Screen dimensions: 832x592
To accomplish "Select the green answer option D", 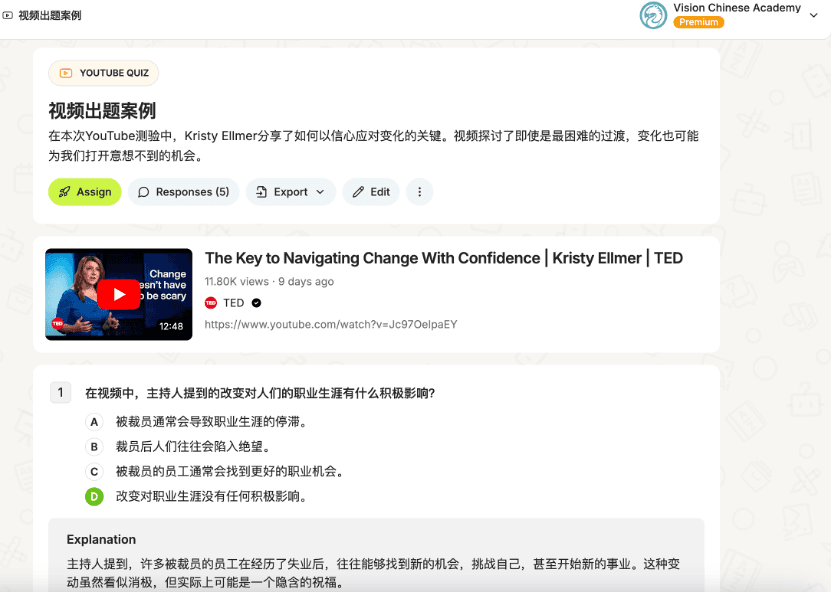I will [x=94, y=497].
